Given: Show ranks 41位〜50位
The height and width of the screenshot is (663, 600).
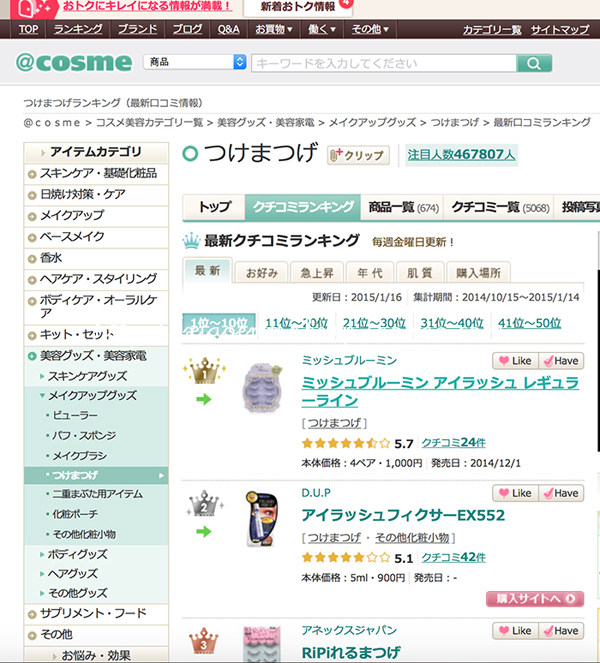Looking at the screenshot, I should point(529,323).
